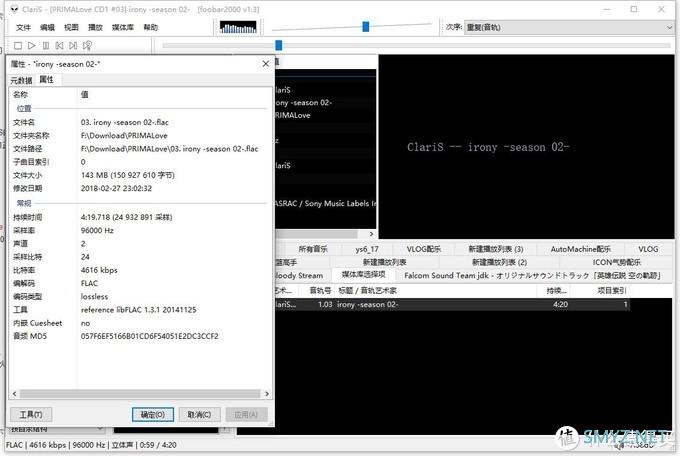Switch to the 元数据 tab
680x456 pixels.
tap(21, 80)
